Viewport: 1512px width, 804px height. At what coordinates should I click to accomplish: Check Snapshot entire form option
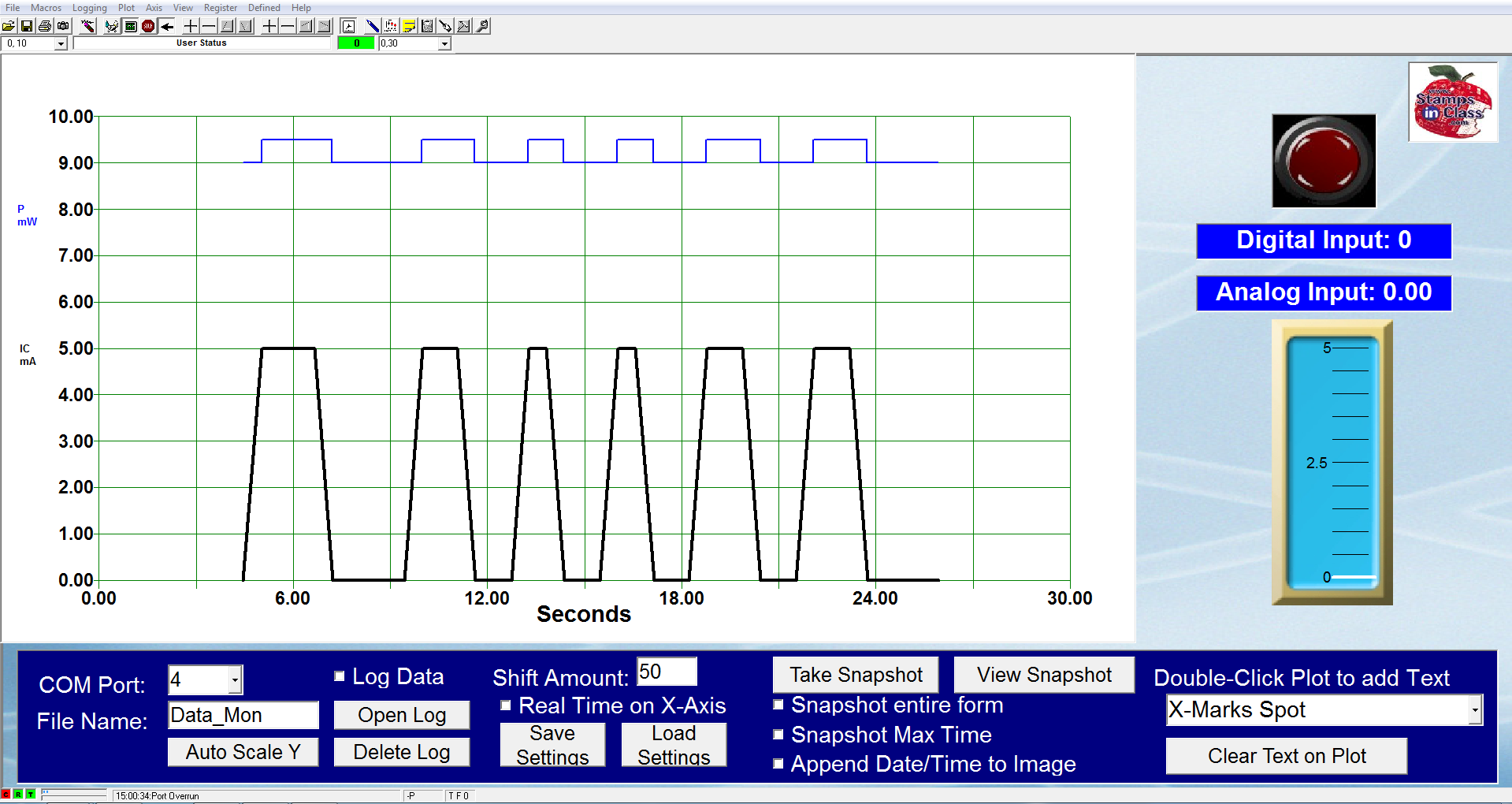point(778,705)
